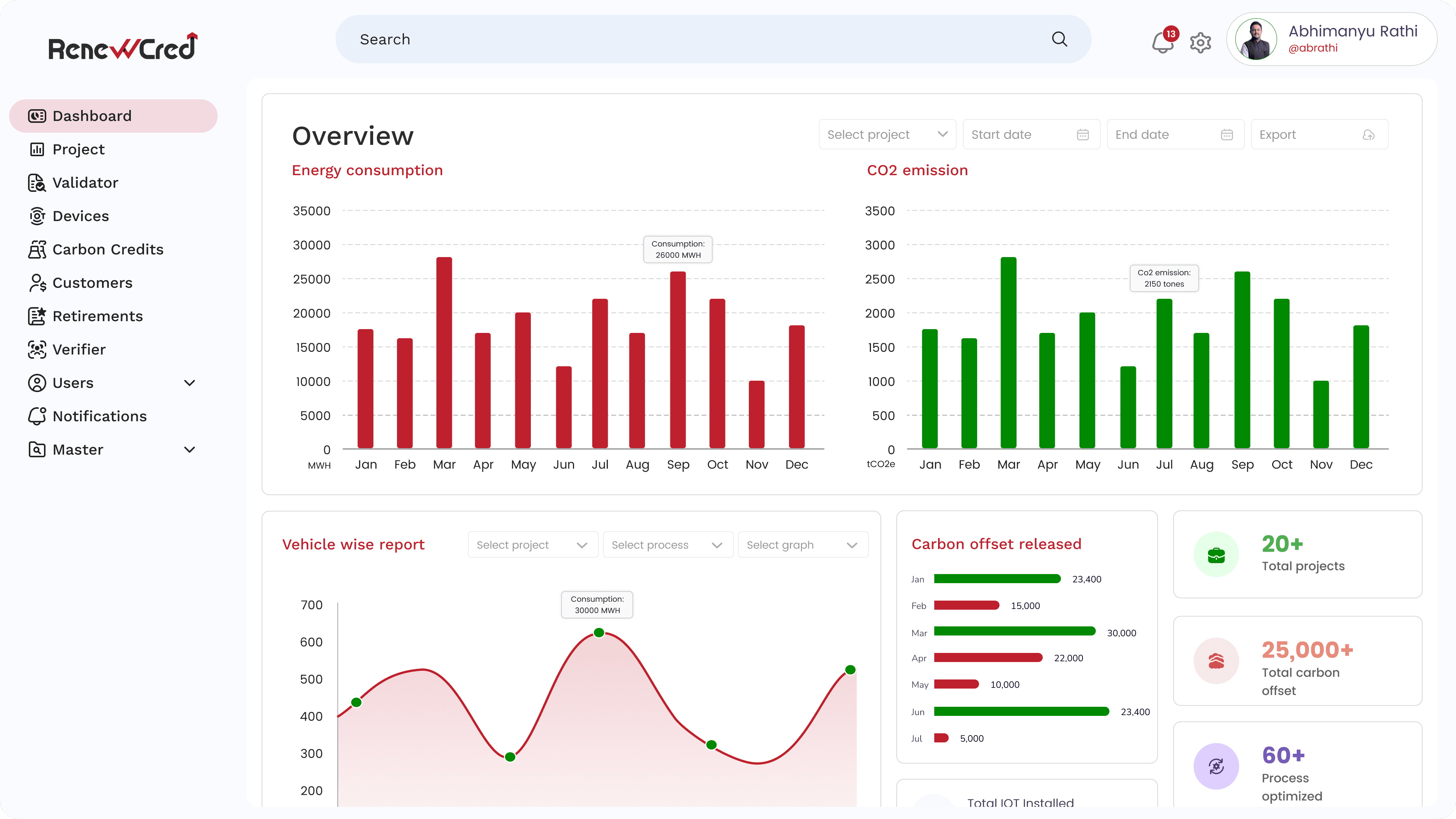Open Overview Select project dropdown
1456x819 pixels.
pos(887,135)
